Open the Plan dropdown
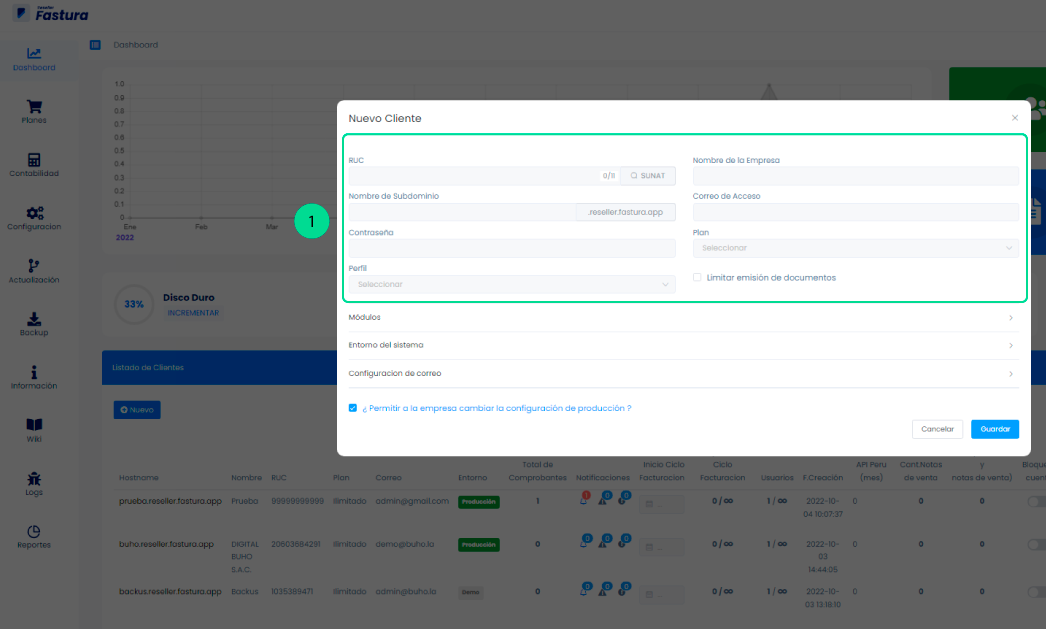This screenshot has width=1046, height=629. click(855, 248)
